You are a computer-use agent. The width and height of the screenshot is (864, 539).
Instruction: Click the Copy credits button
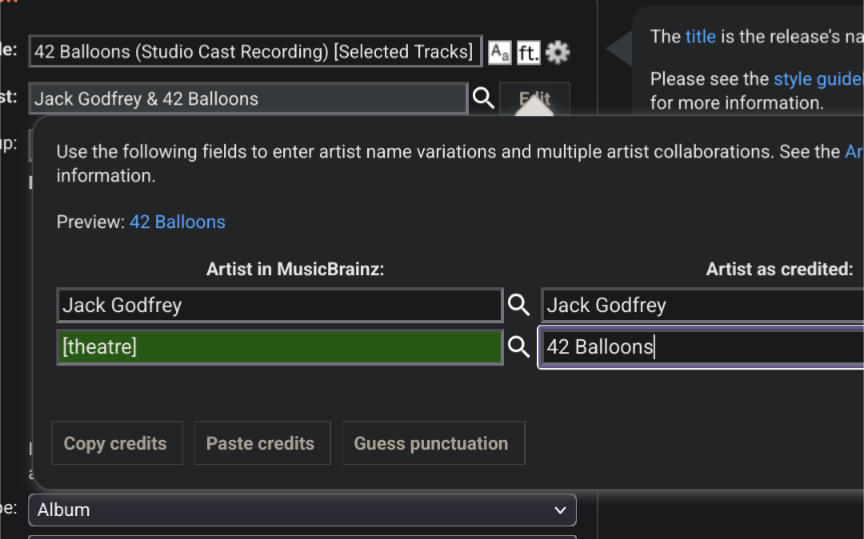[117, 443]
